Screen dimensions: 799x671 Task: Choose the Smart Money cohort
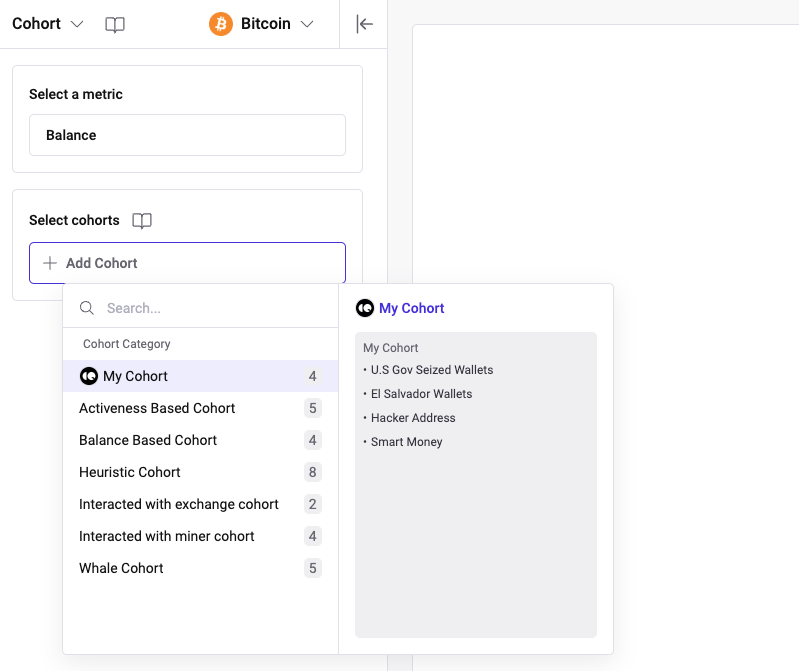point(406,442)
